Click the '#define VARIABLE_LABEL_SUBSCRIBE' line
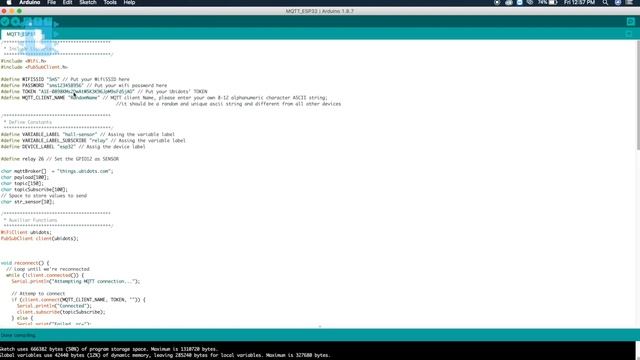This screenshot has width=640, height=360. click(93, 140)
